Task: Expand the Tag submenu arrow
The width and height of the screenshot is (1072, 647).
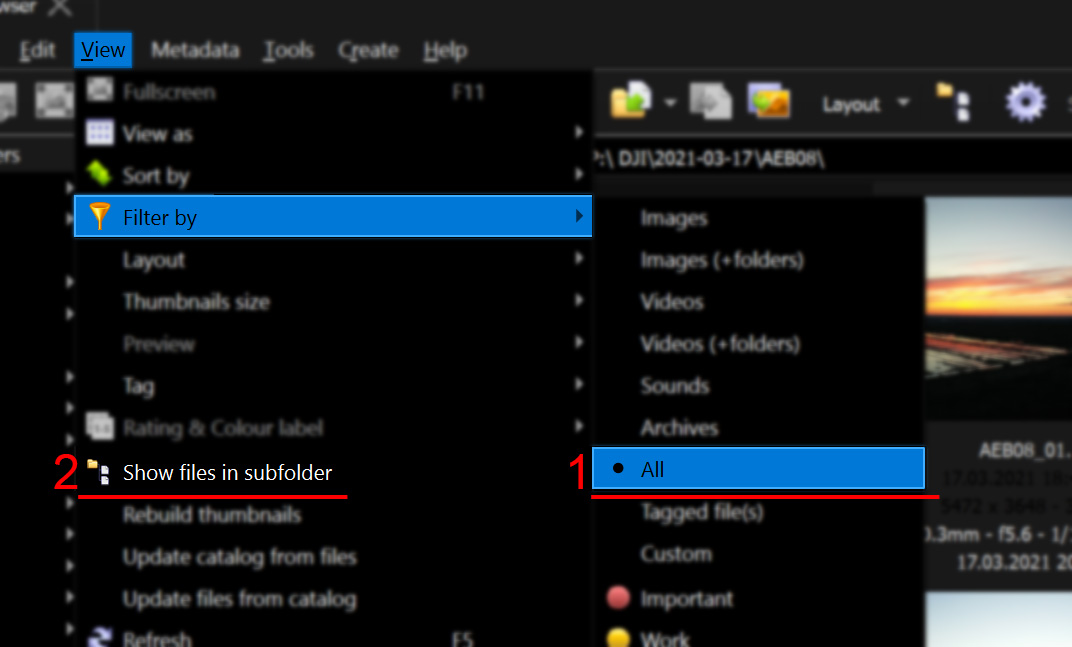Action: [x=579, y=384]
